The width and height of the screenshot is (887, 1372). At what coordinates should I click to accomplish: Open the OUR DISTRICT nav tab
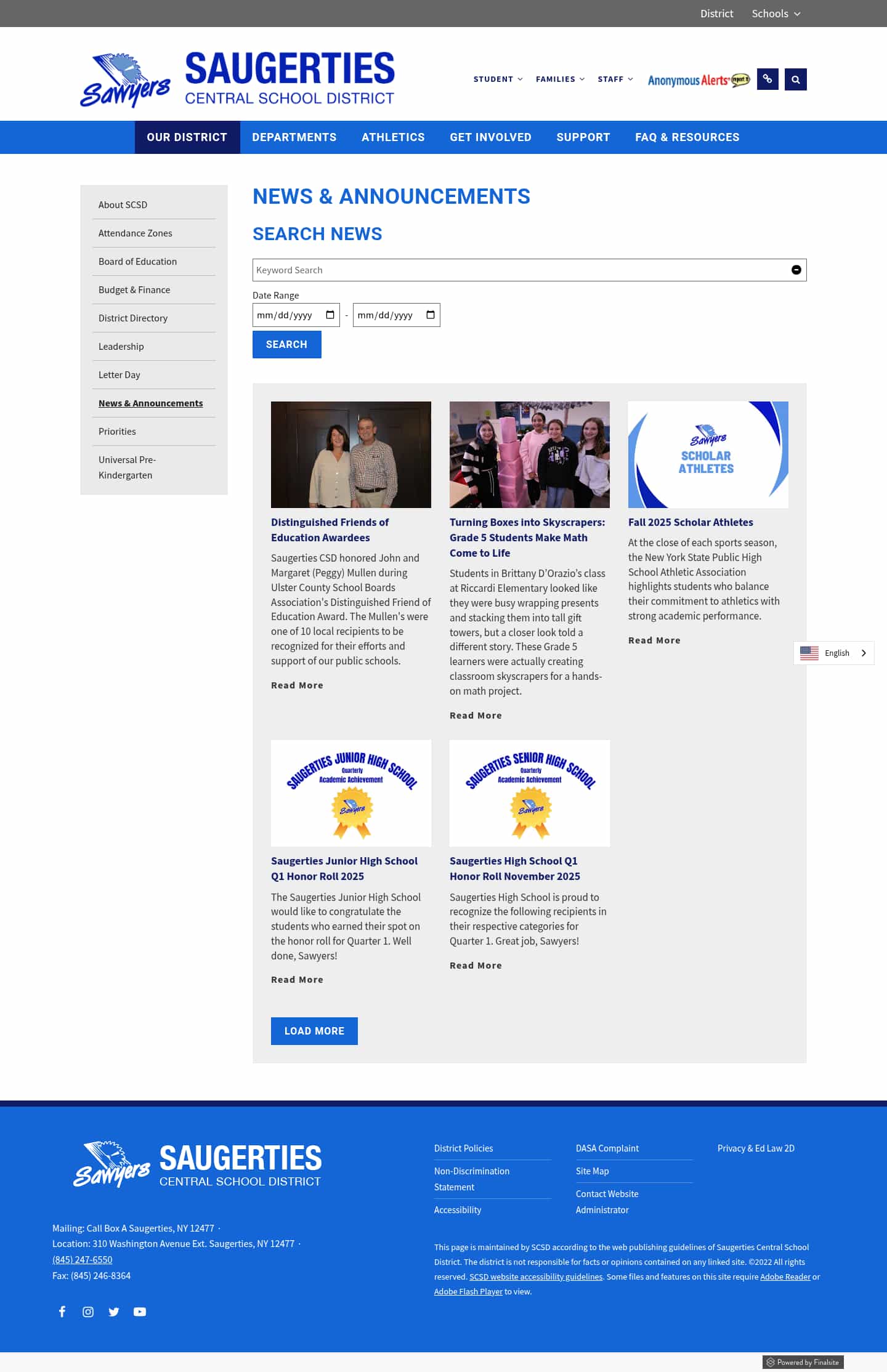click(x=187, y=137)
